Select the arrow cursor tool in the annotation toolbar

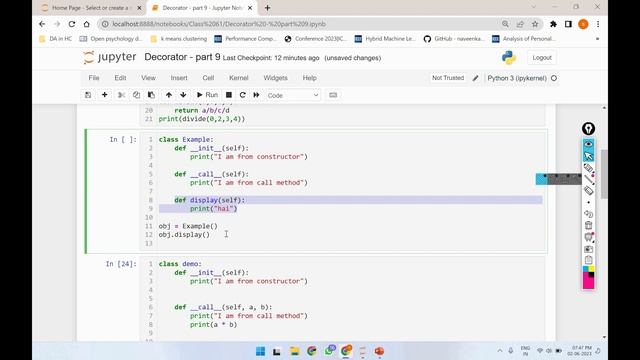[588, 156]
